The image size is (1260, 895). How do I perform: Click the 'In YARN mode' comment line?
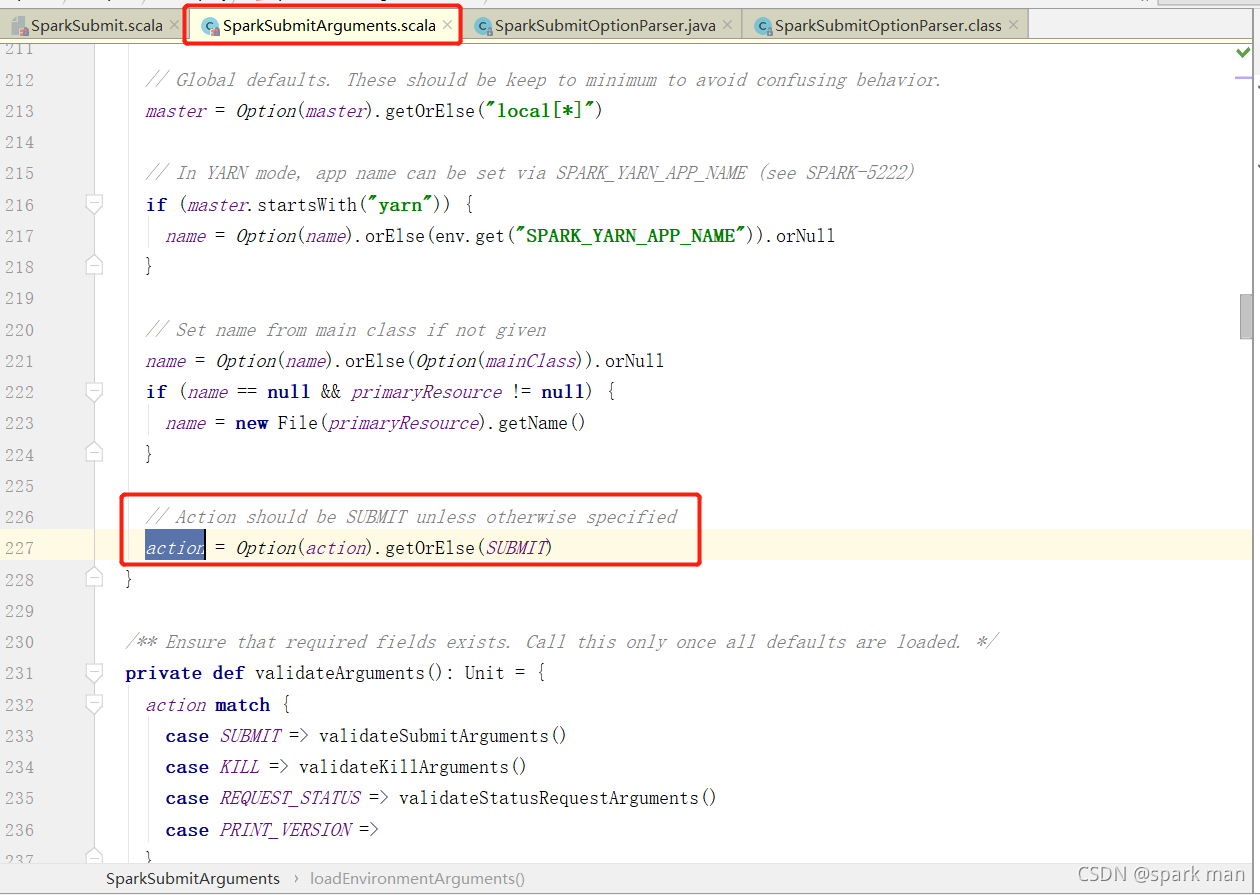(530, 173)
